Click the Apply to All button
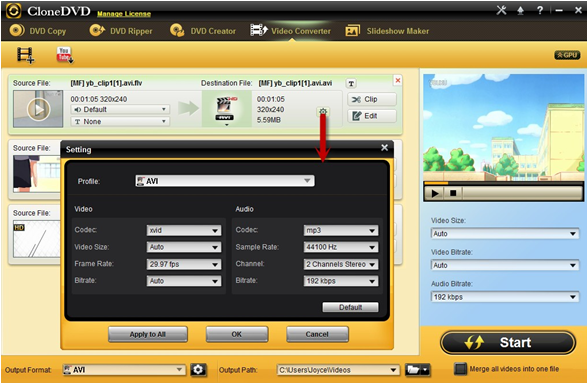The width and height of the screenshot is (587, 383). (147, 334)
